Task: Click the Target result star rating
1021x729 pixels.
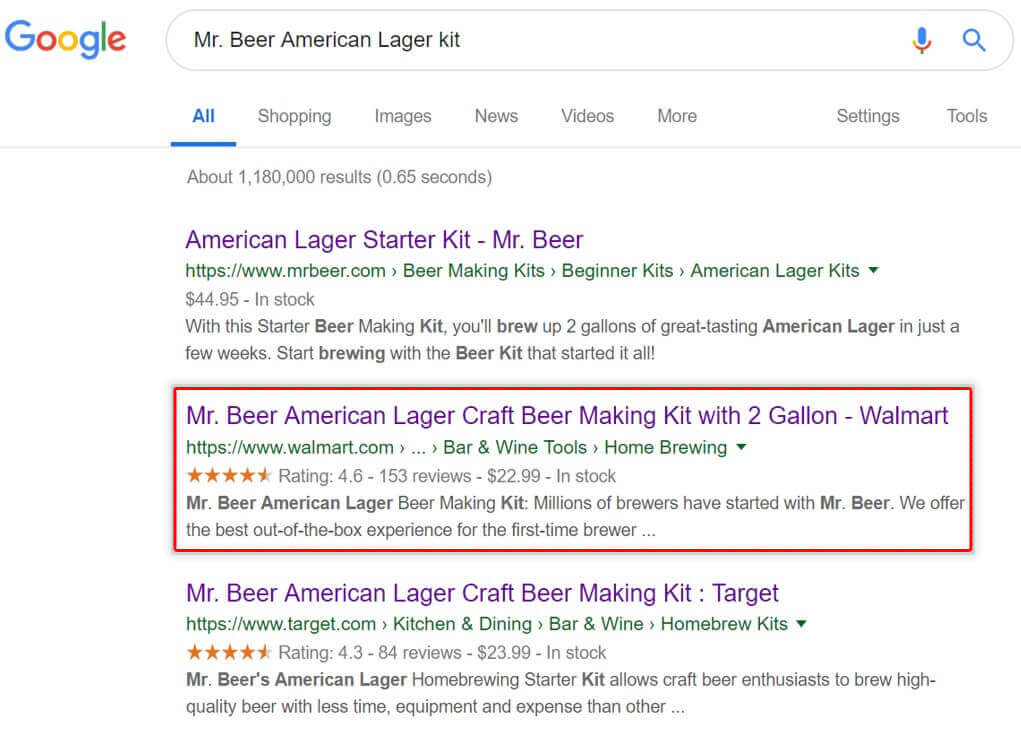Action: point(228,653)
